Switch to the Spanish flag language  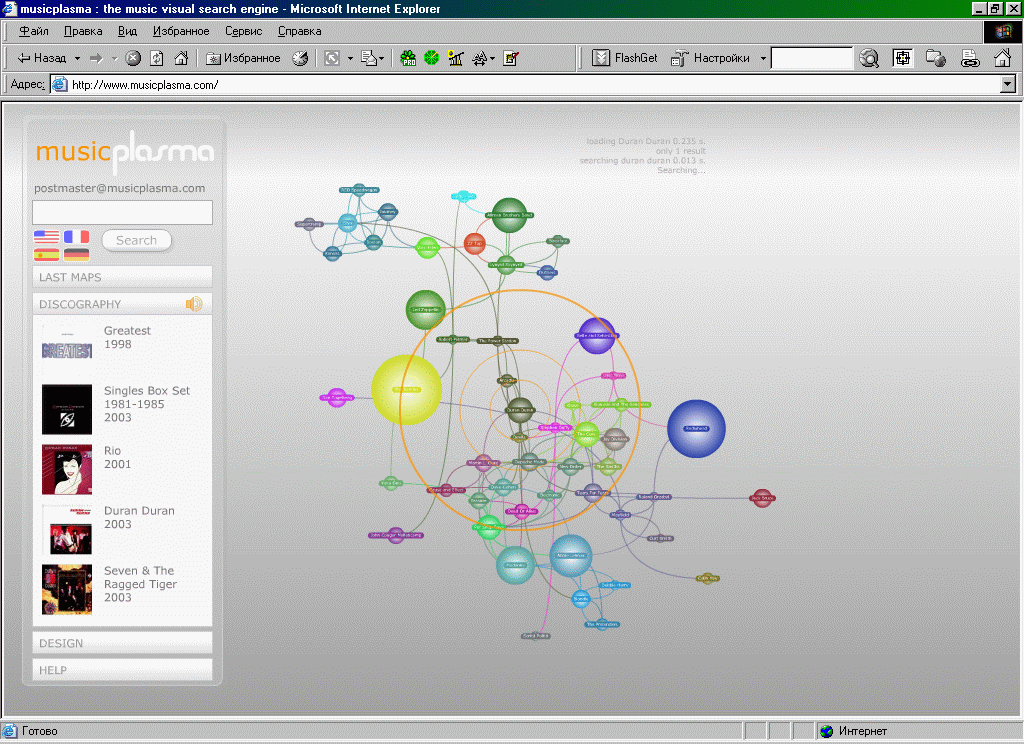(x=46, y=255)
